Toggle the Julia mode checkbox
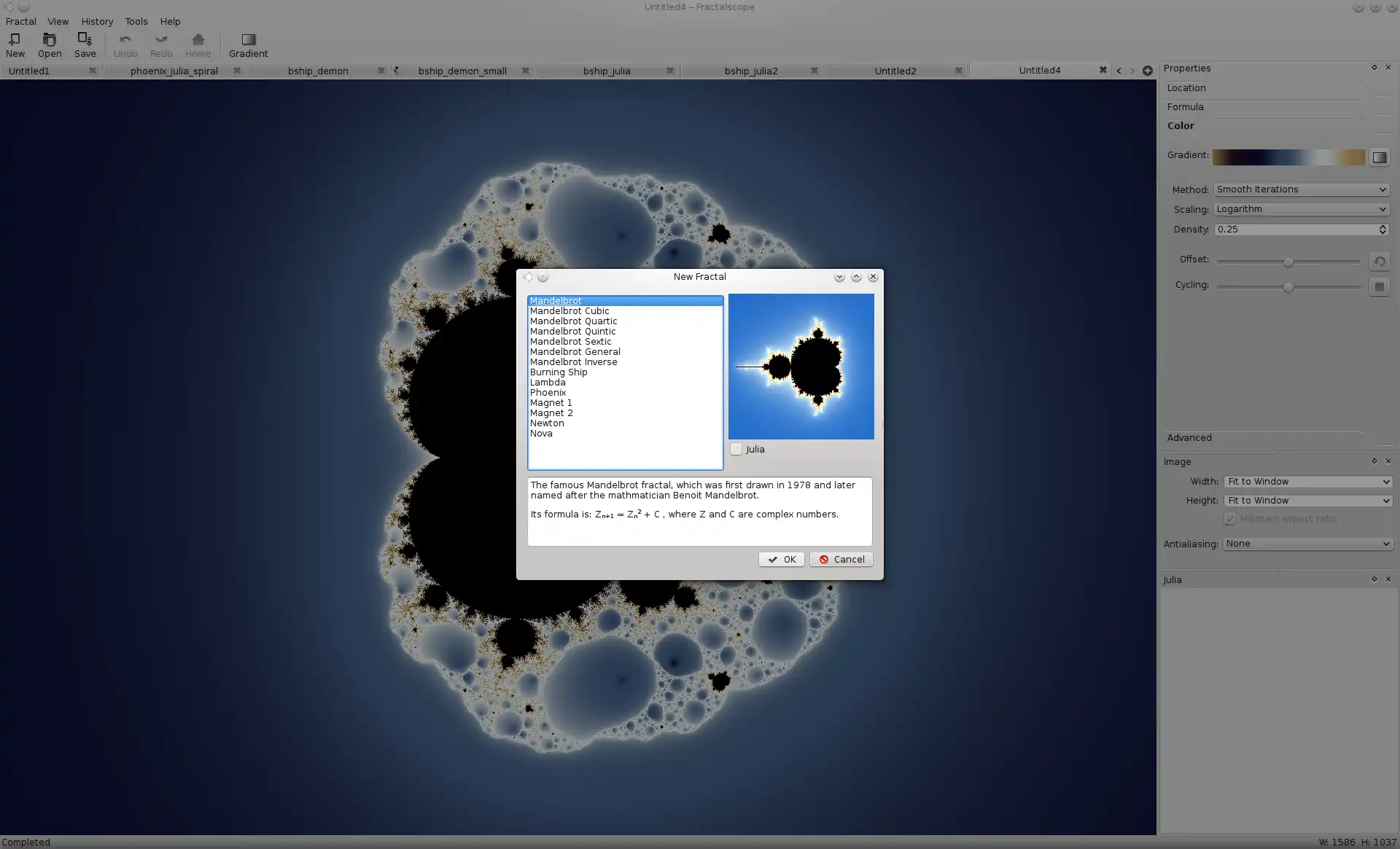The width and height of the screenshot is (1400, 849). (x=737, y=449)
